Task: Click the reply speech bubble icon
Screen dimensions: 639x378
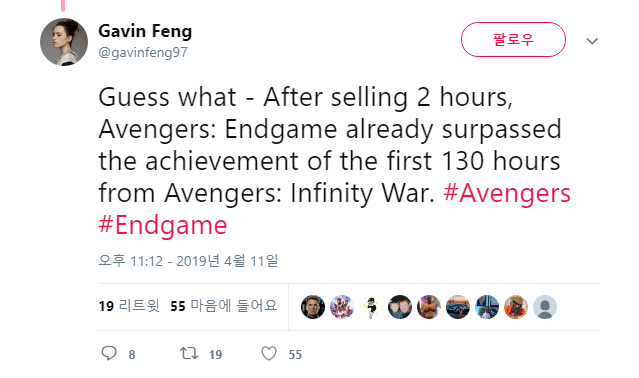Action: (x=109, y=353)
